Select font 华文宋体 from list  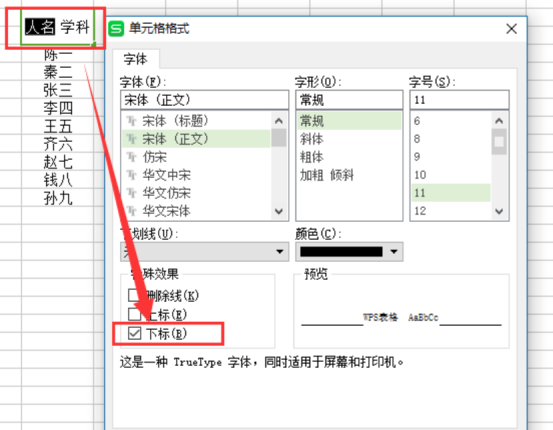[196, 211]
